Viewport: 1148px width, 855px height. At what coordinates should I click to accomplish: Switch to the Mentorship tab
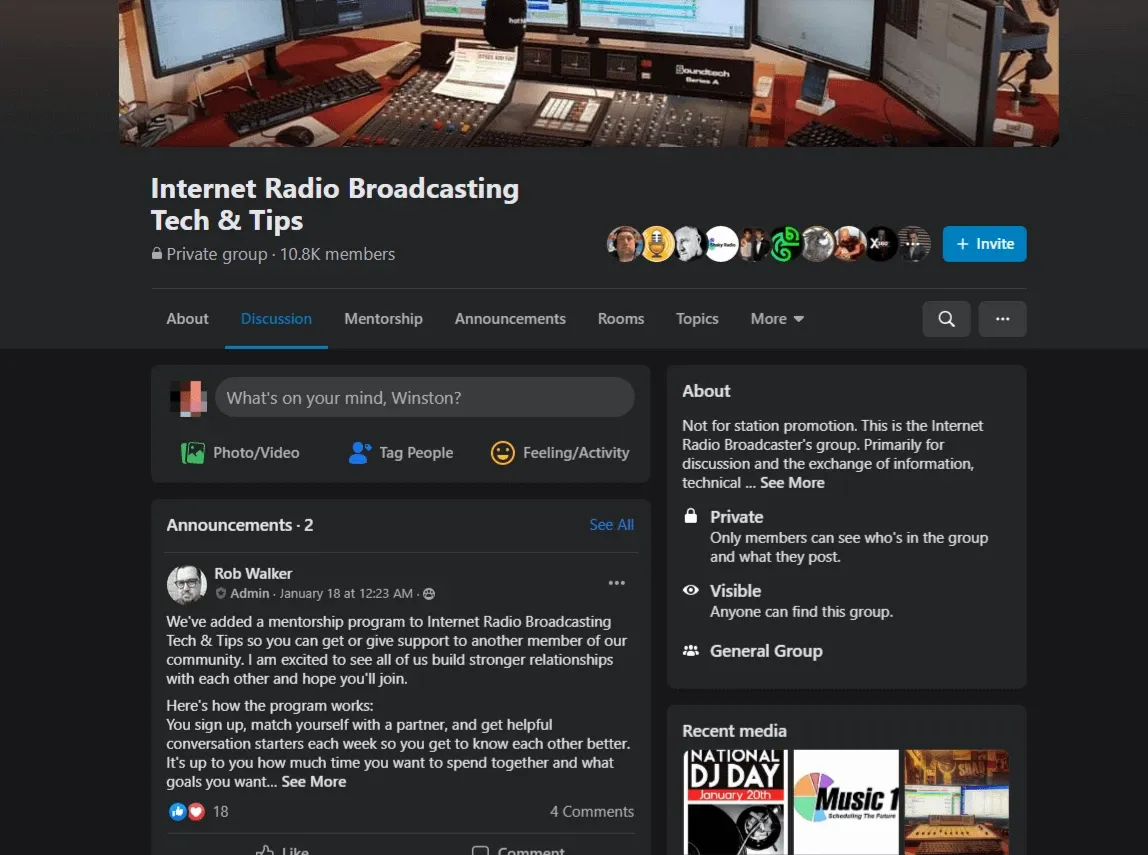tap(383, 318)
